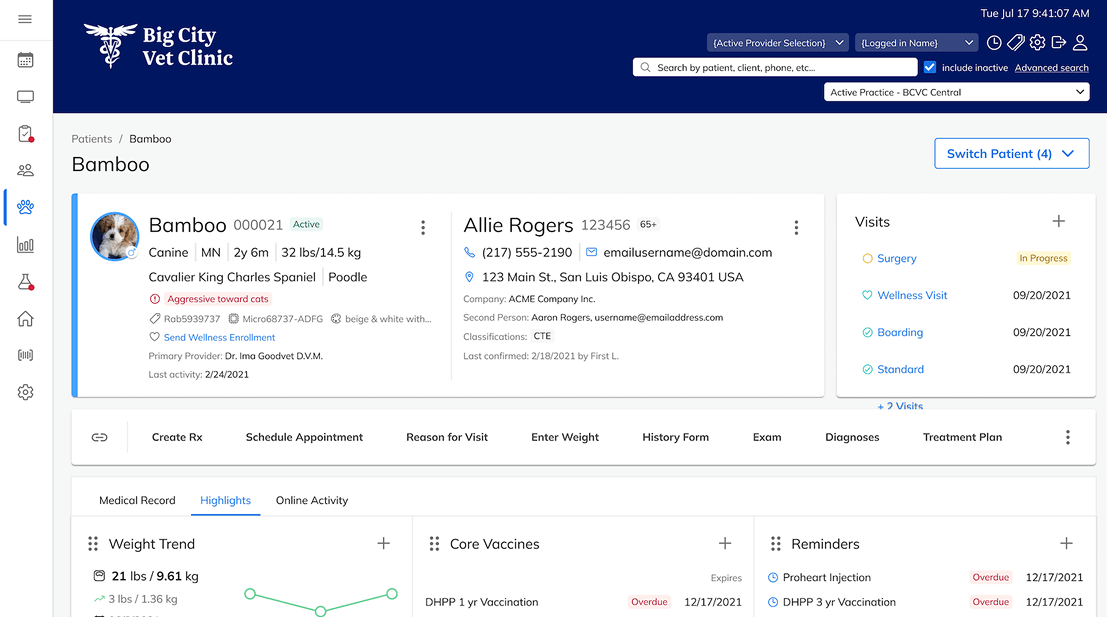Uncheck the include inactive checkbox
Screen dimensions: 1107x617
point(930,67)
